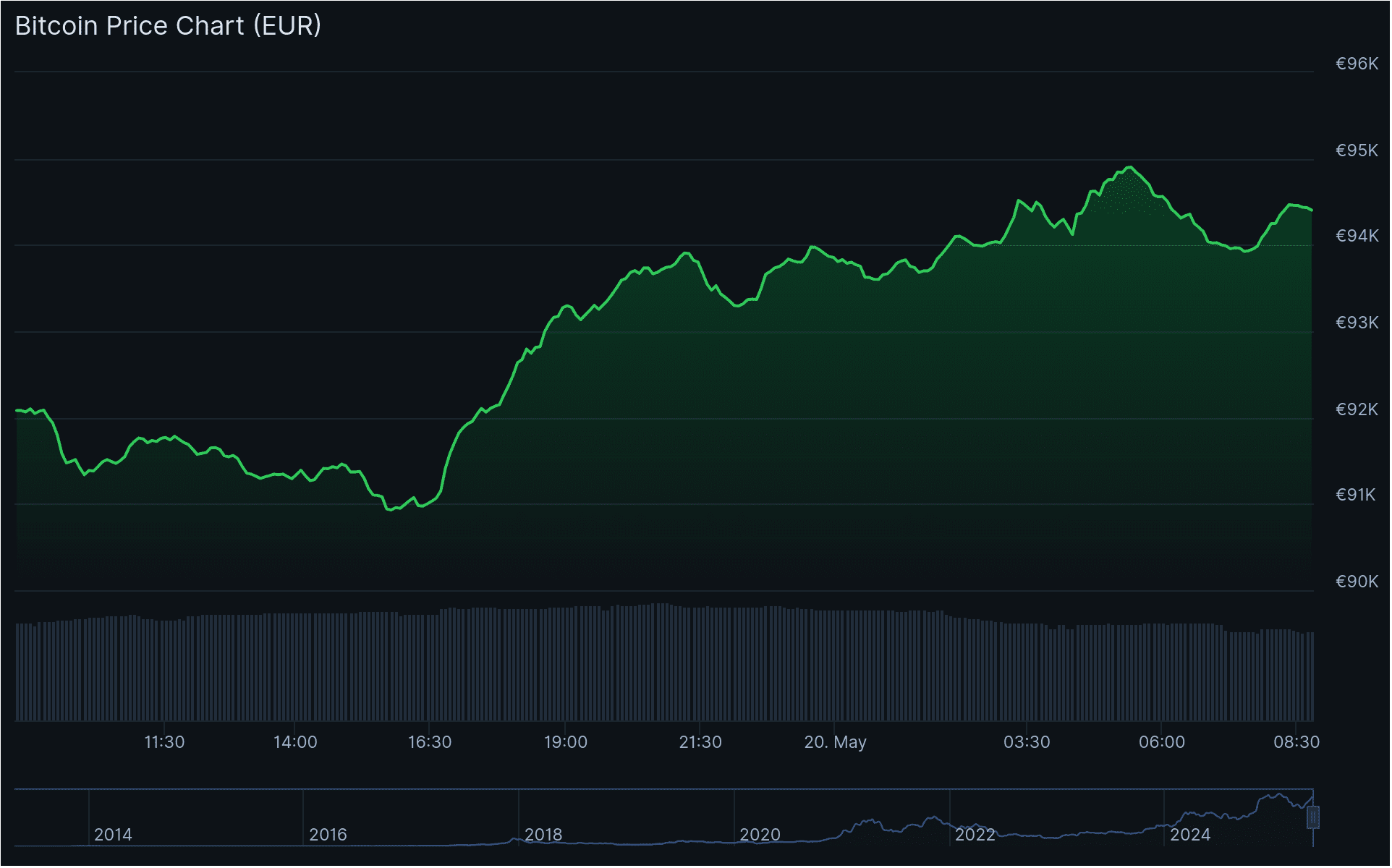Click the range navigator handle at far right
Image resolution: width=1392 pixels, height=868 pixels.
pyautogui.click(x=1315, y=819)
